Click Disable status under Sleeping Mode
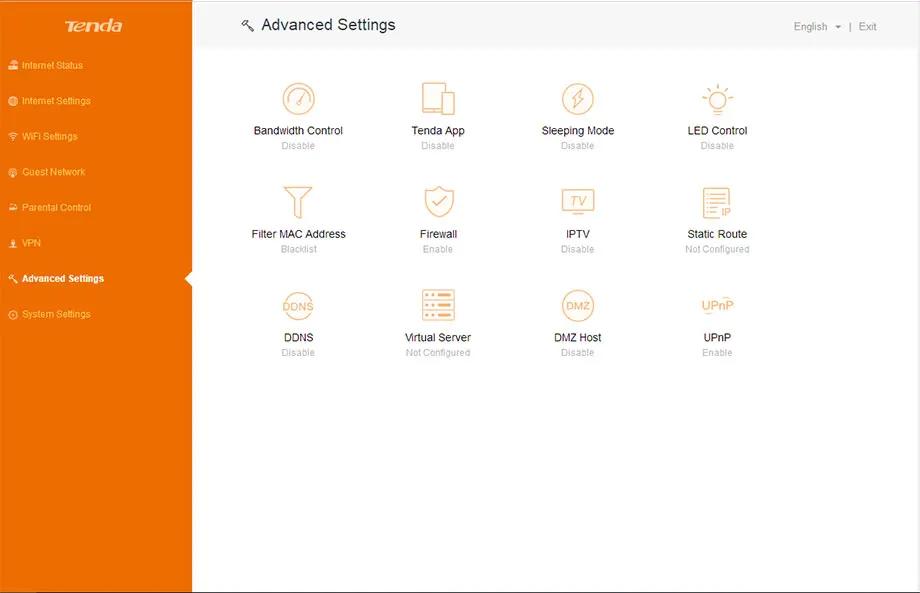Image resolution: width=920 pixels, height=593 pixels. [577, 145]
